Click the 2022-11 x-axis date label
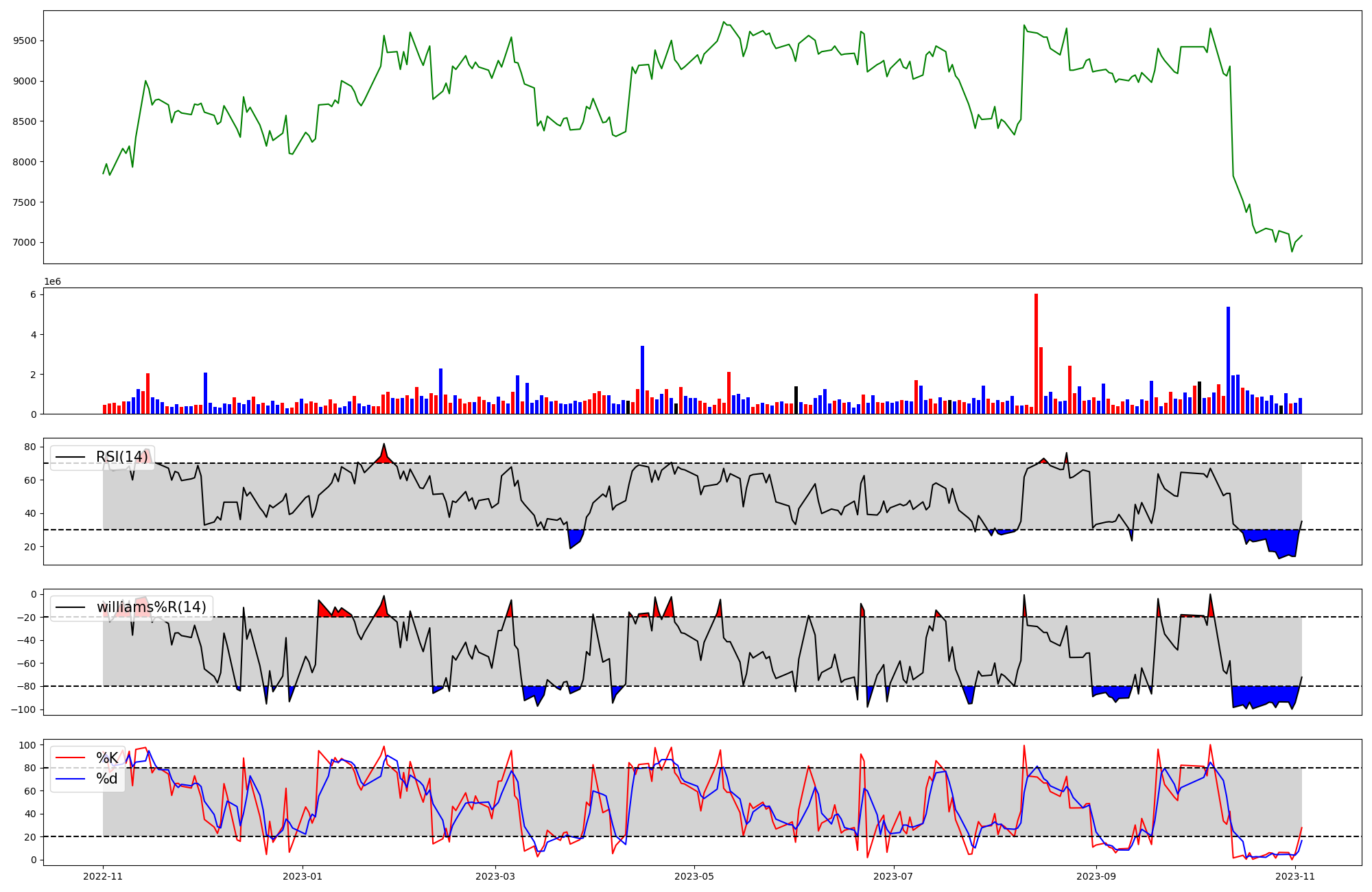The height and width of the screenshot is (892, 1372). click(x=103, y=876)
